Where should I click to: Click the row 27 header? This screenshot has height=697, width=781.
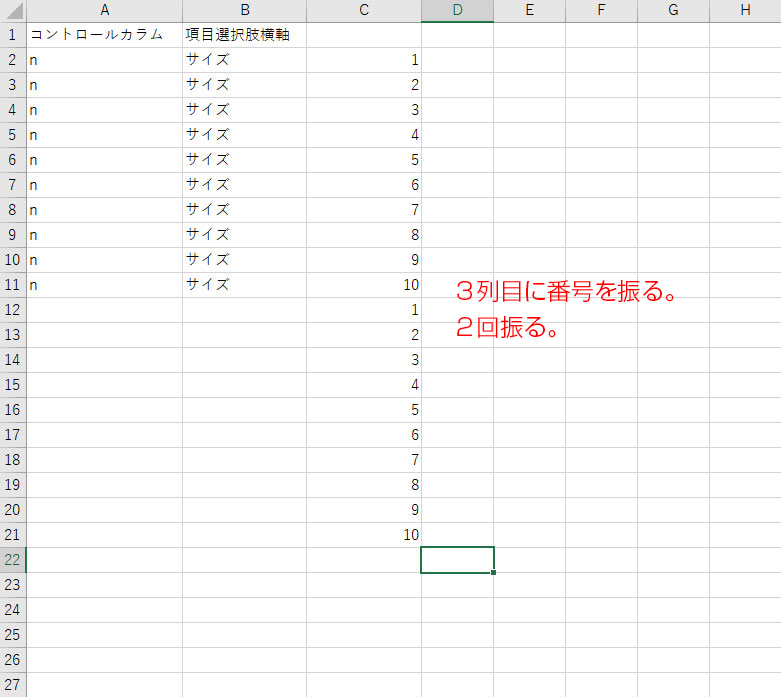click(13, 685)
